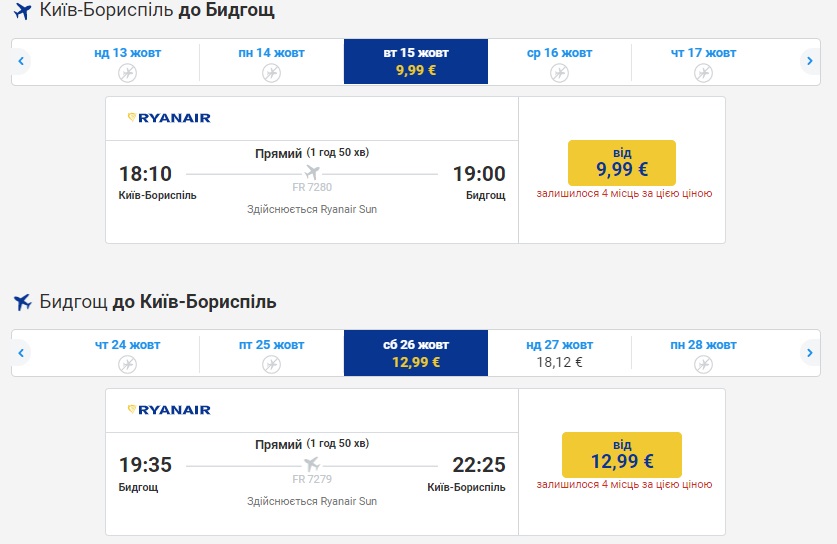Screen dimensions: 837x544
Task: Show later return dates with the right arrow
Action: [809, 353]
